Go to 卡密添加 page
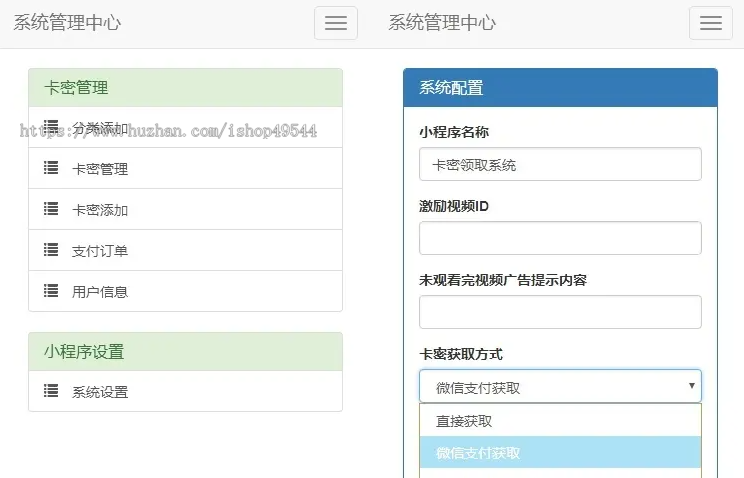The image size is (744, 478). [185, 209]
